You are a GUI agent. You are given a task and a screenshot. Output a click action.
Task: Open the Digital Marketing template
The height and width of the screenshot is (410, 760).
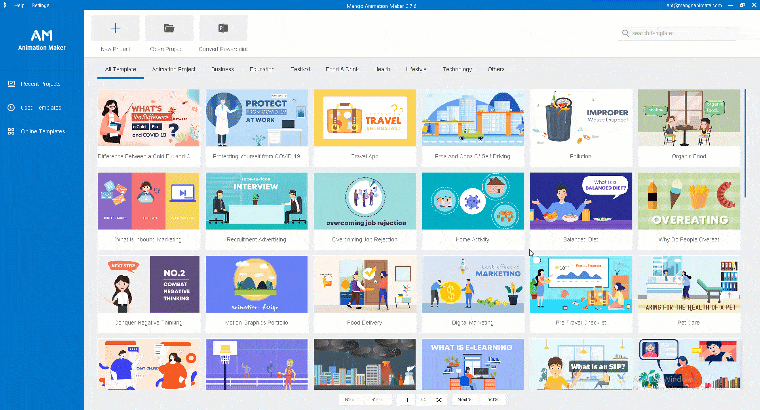[x=472, y=285]
